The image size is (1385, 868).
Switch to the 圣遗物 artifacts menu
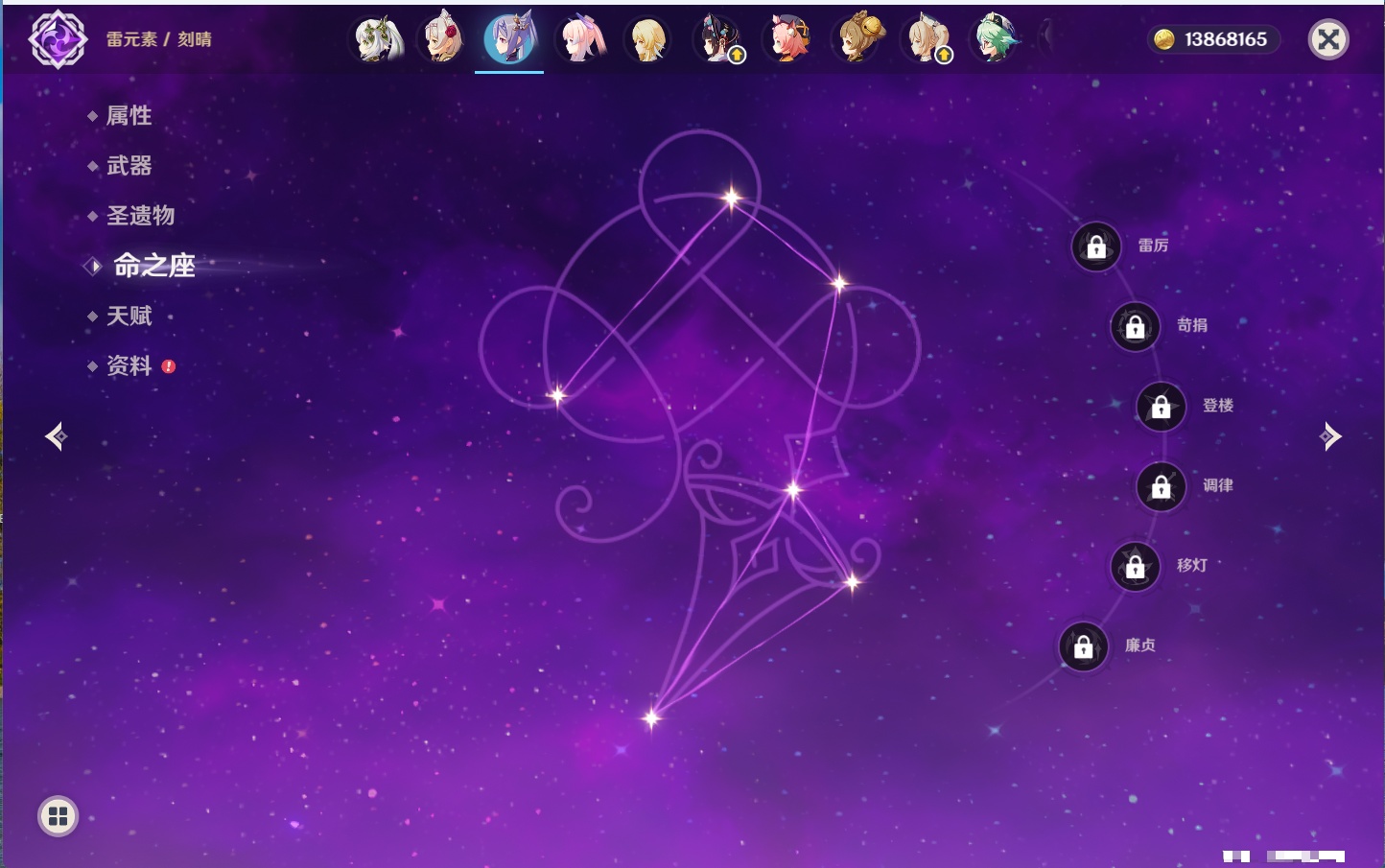pyautogui.click(x=141, y=216)
